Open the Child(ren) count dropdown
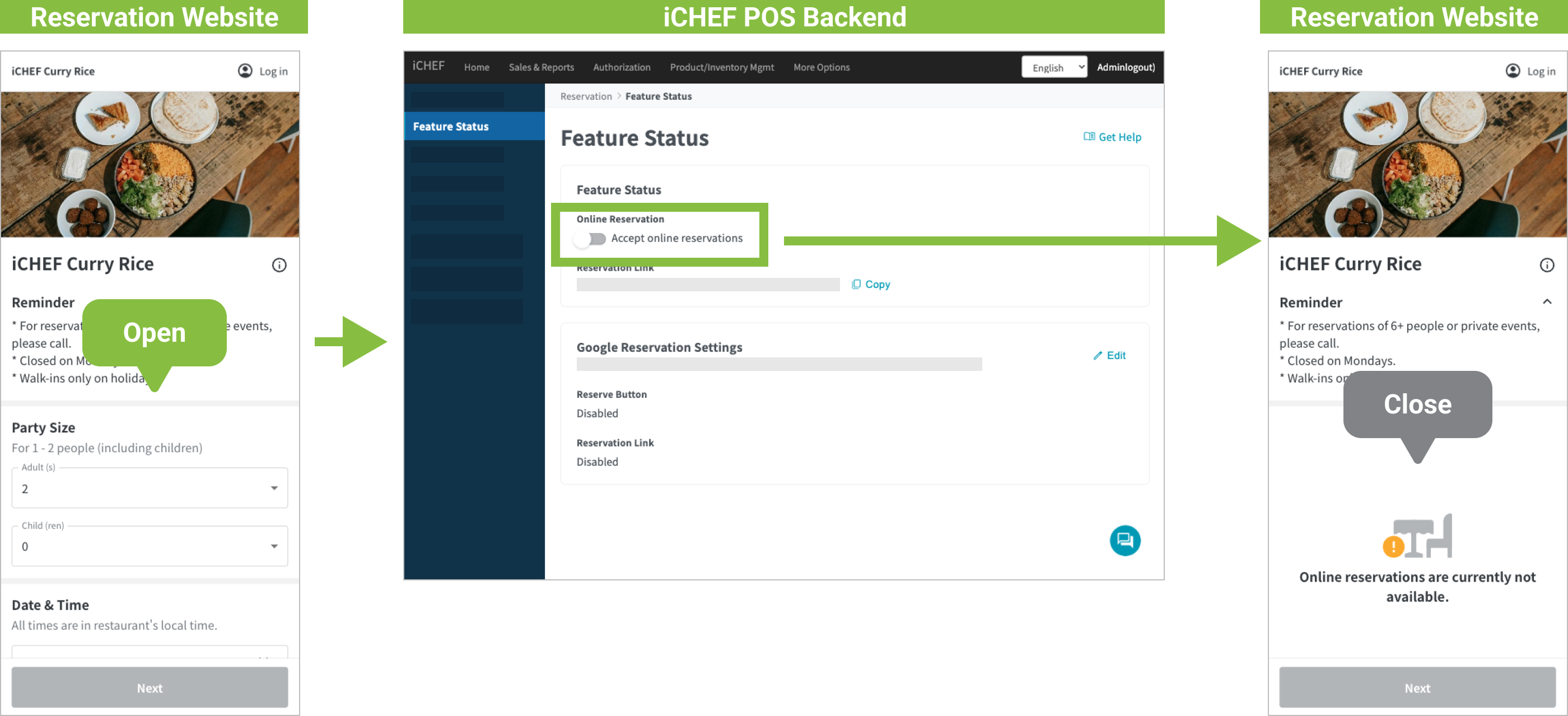1568x716 pixels. coord(150,546)
